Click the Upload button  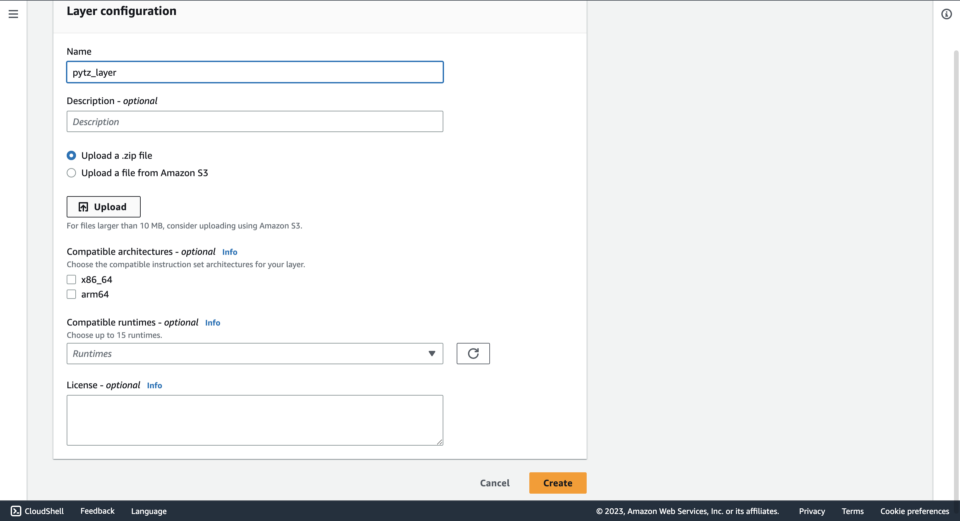103,207
